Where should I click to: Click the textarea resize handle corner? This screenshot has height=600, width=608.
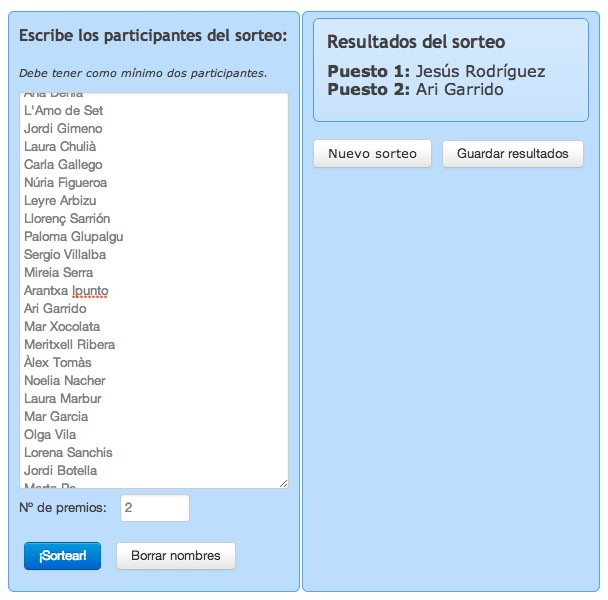pos(283,483)
